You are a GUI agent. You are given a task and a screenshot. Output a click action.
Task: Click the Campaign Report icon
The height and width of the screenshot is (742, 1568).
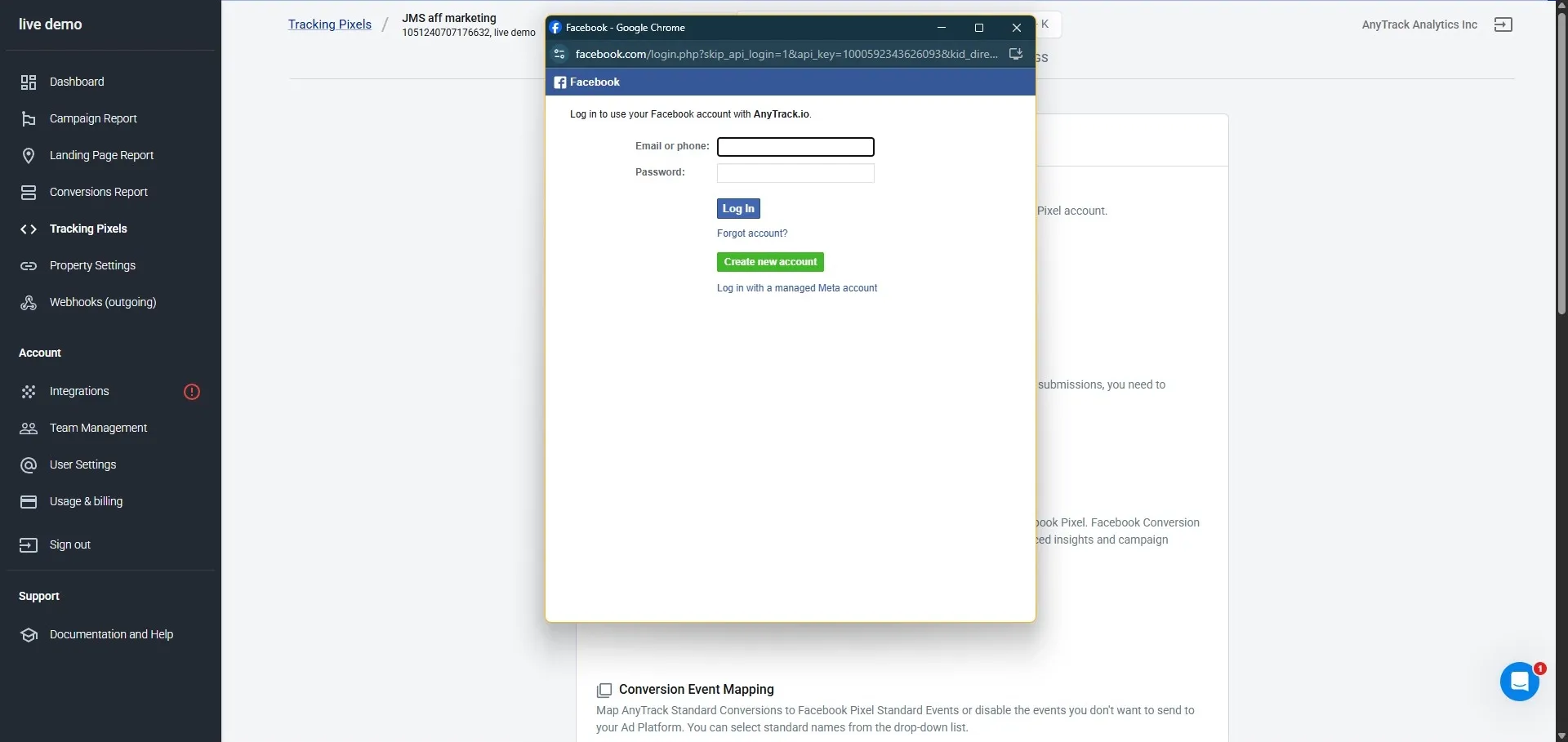[x=29, y=119]
